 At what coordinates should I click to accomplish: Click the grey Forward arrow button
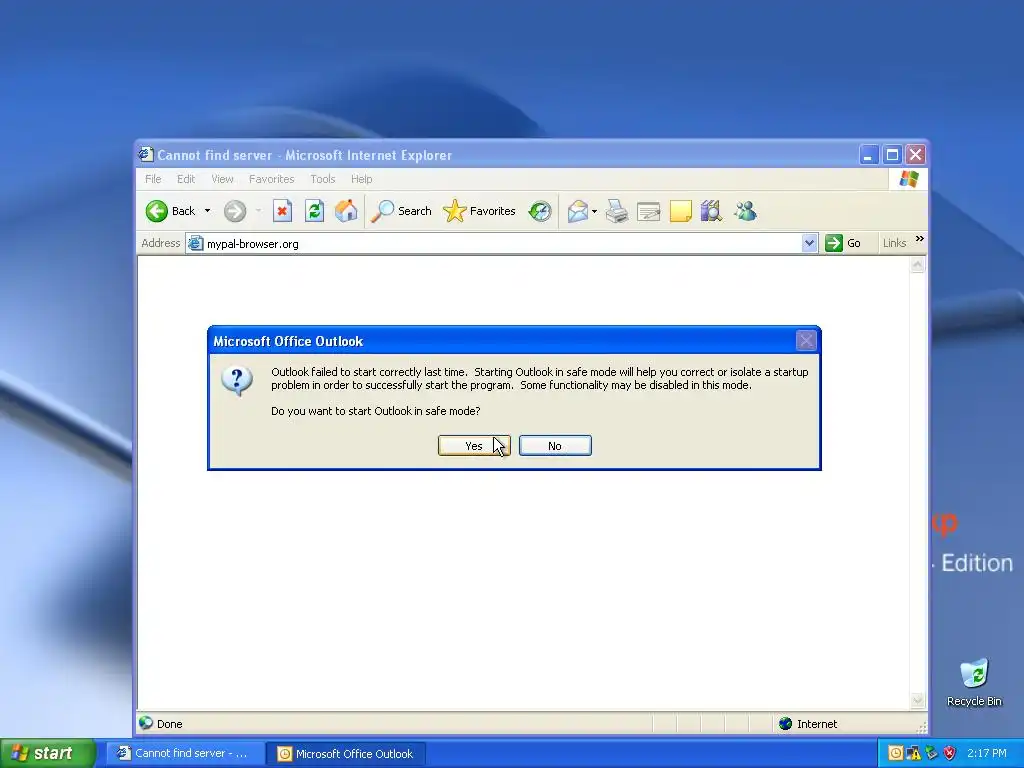pos(235,211)
